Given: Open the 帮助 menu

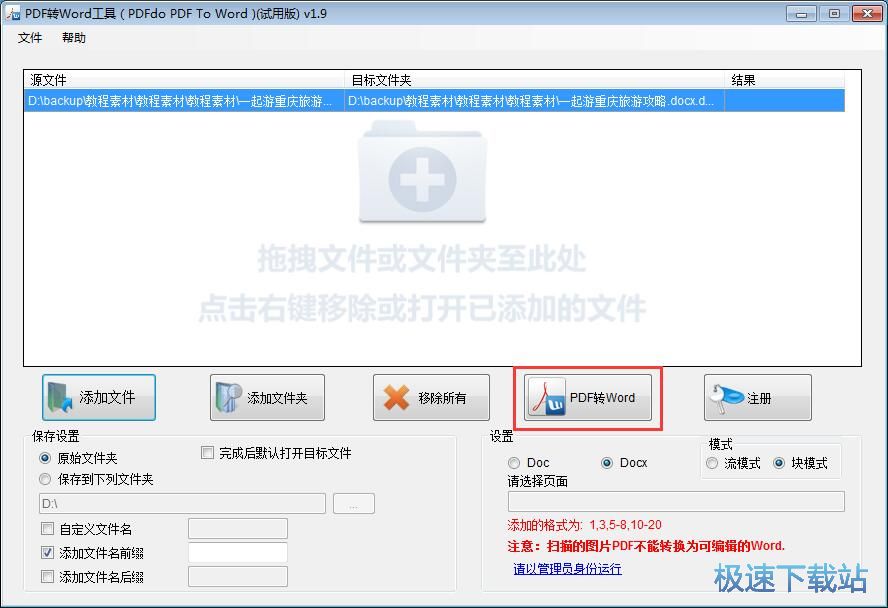Looking at the screenshot, I should (73, 38).
